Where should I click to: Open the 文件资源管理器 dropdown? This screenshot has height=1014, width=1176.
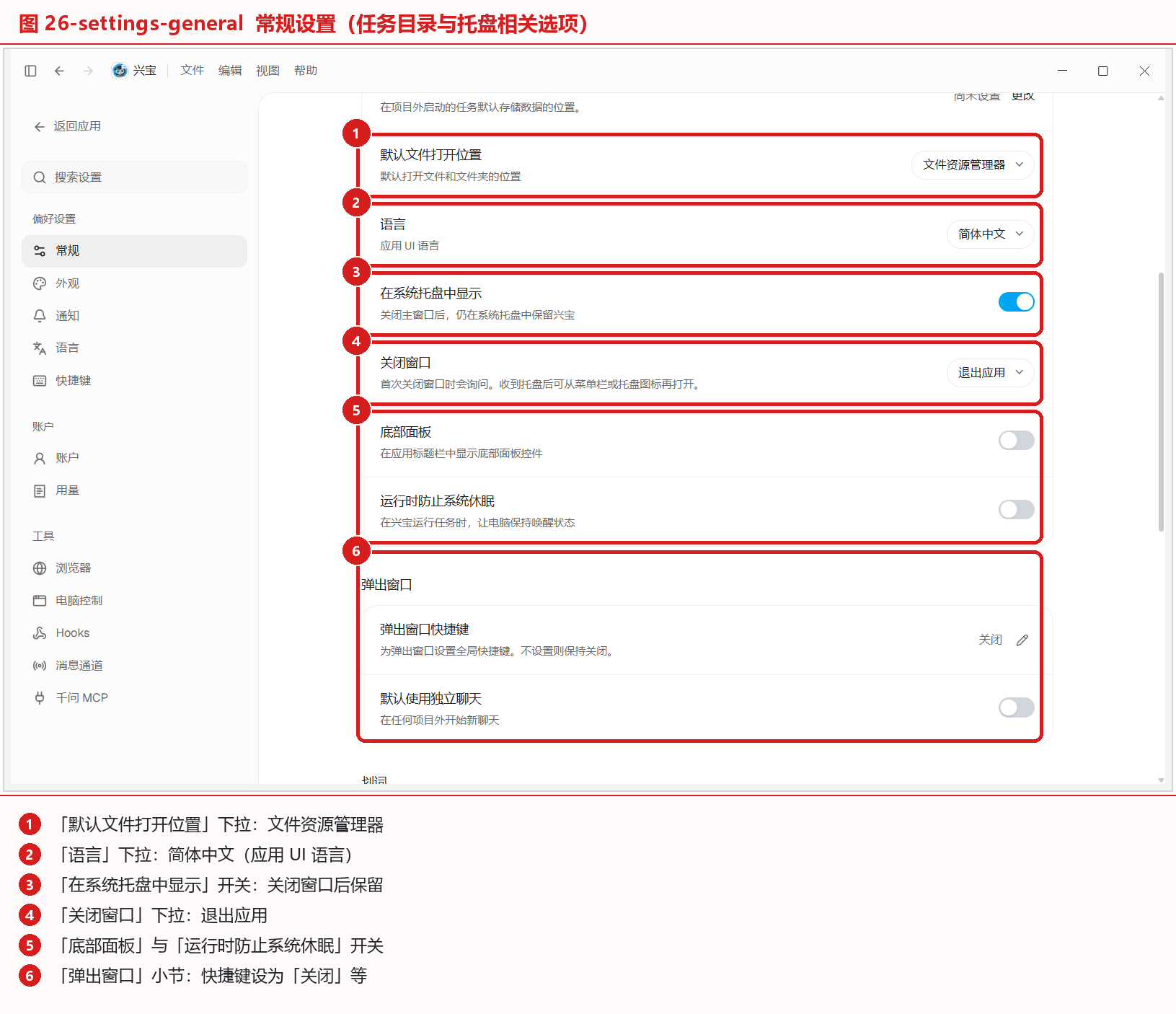973,165
